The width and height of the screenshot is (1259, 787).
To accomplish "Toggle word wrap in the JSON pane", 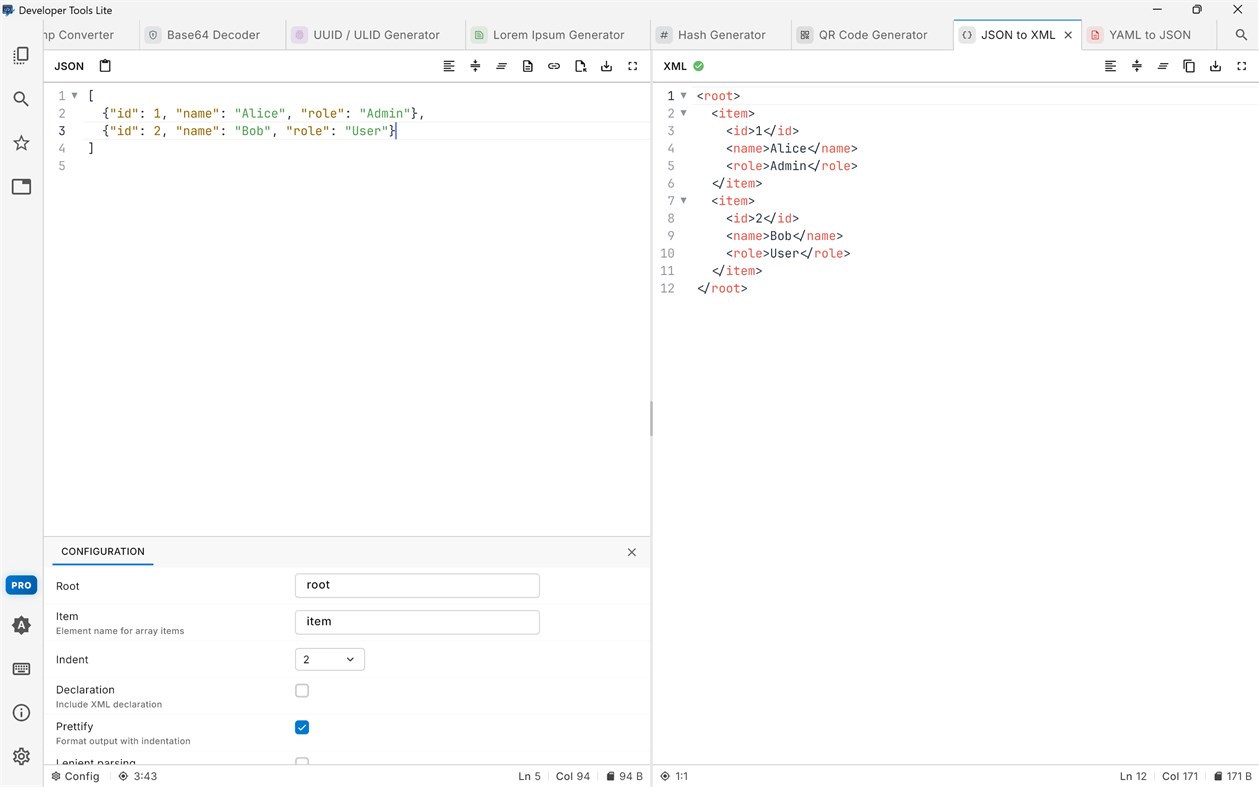I will pyautogui.click(x=501, y=66).
